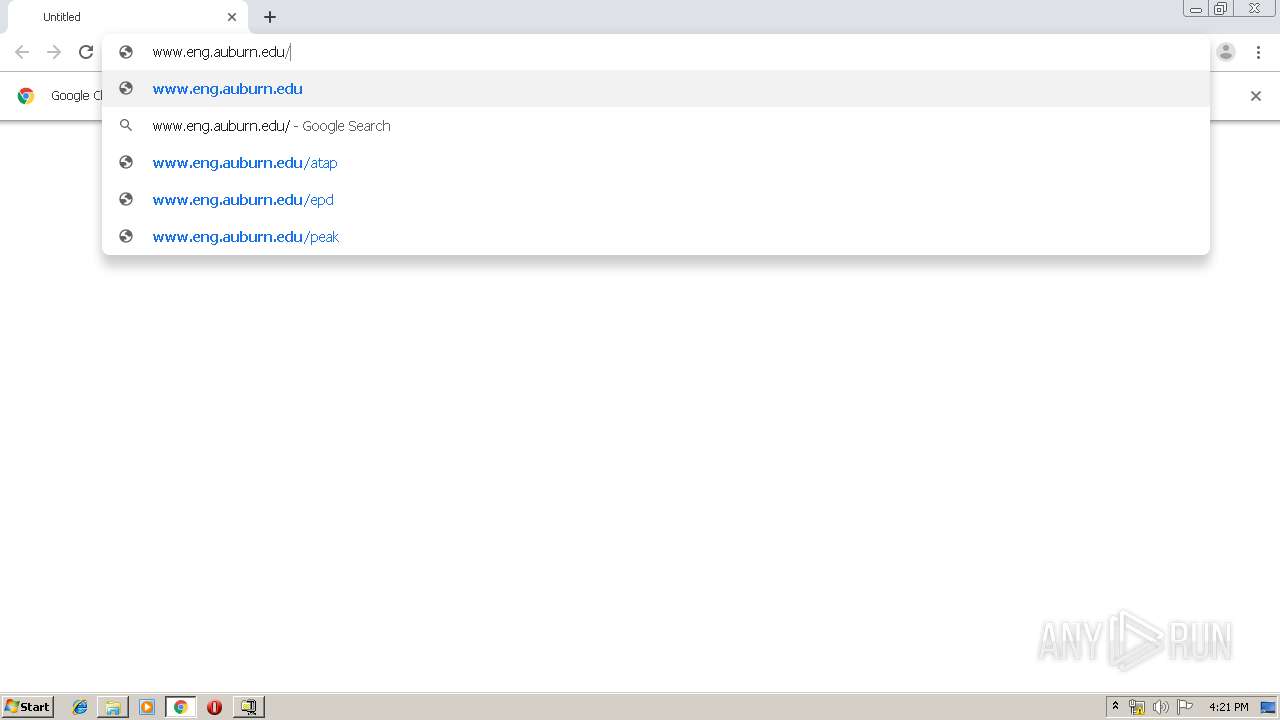Open the red Opera taskbar icon

[214, 707]
